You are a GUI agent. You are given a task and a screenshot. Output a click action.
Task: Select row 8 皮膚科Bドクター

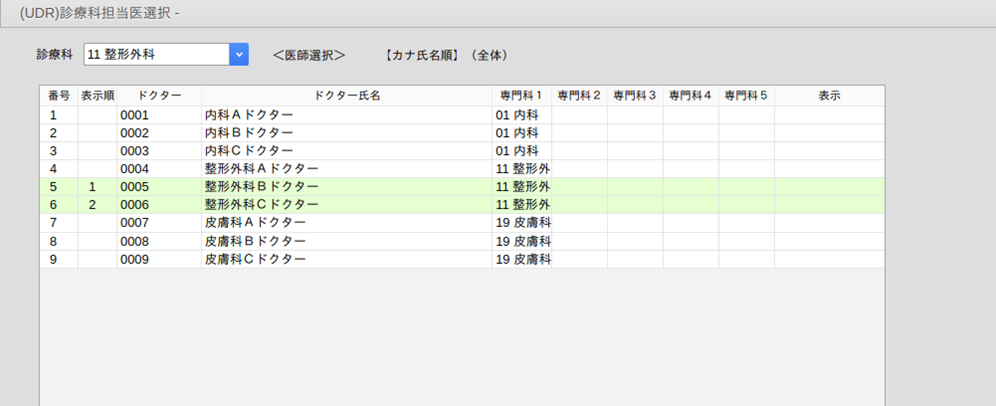click(462, 241)
